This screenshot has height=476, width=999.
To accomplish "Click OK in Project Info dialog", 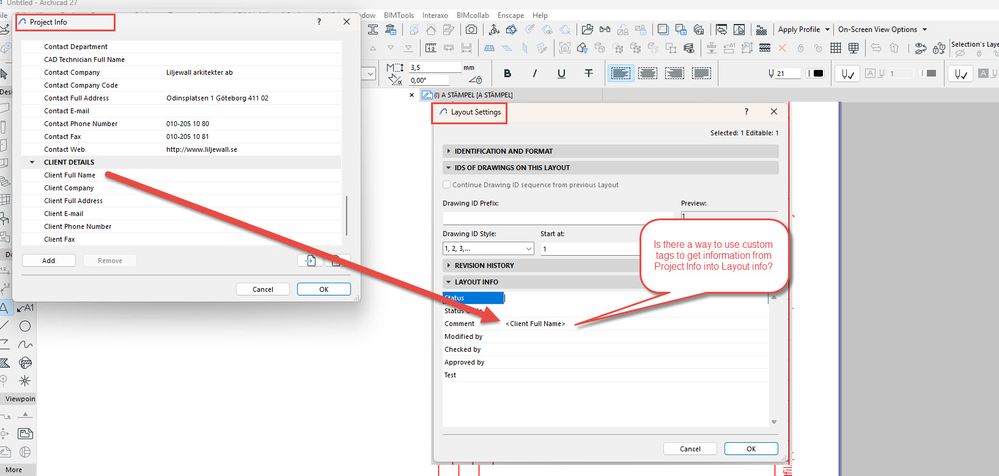I will (324, 289).
